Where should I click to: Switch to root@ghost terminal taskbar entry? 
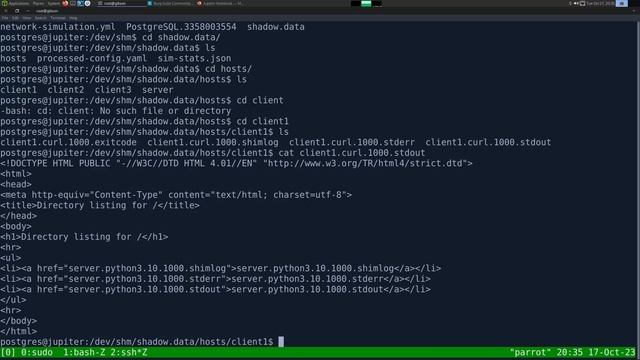point(122,3)
